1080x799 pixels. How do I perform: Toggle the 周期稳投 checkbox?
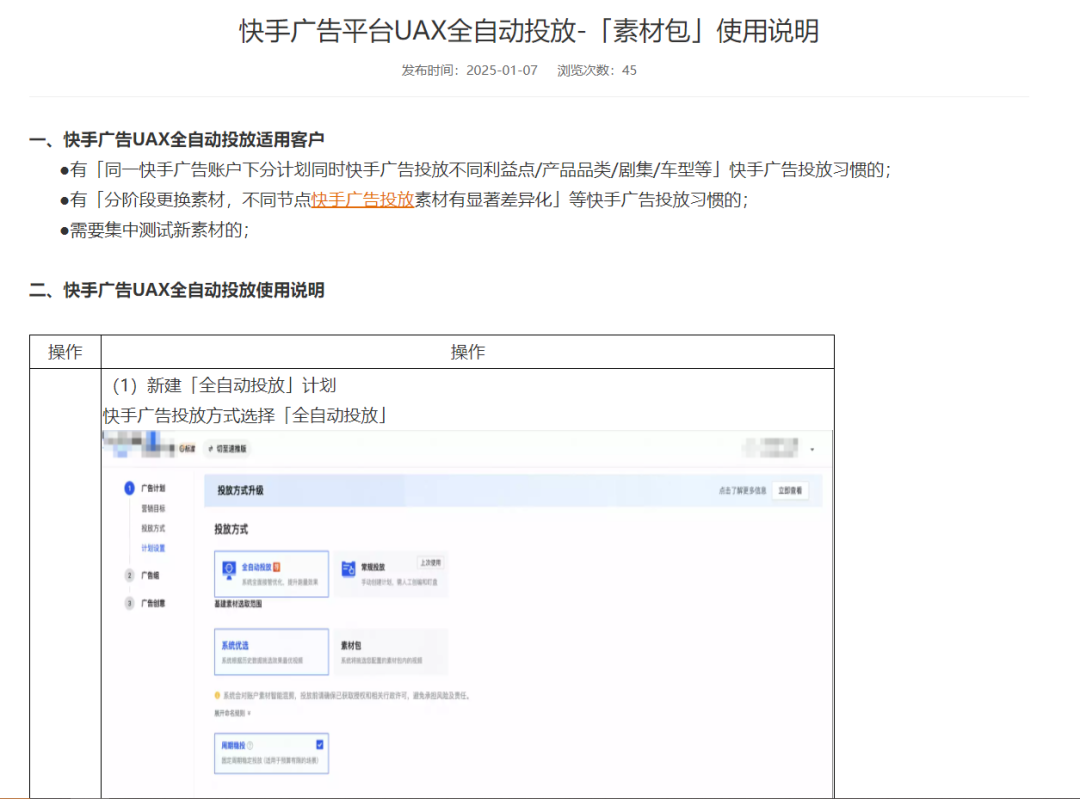[x=320, y=745]
